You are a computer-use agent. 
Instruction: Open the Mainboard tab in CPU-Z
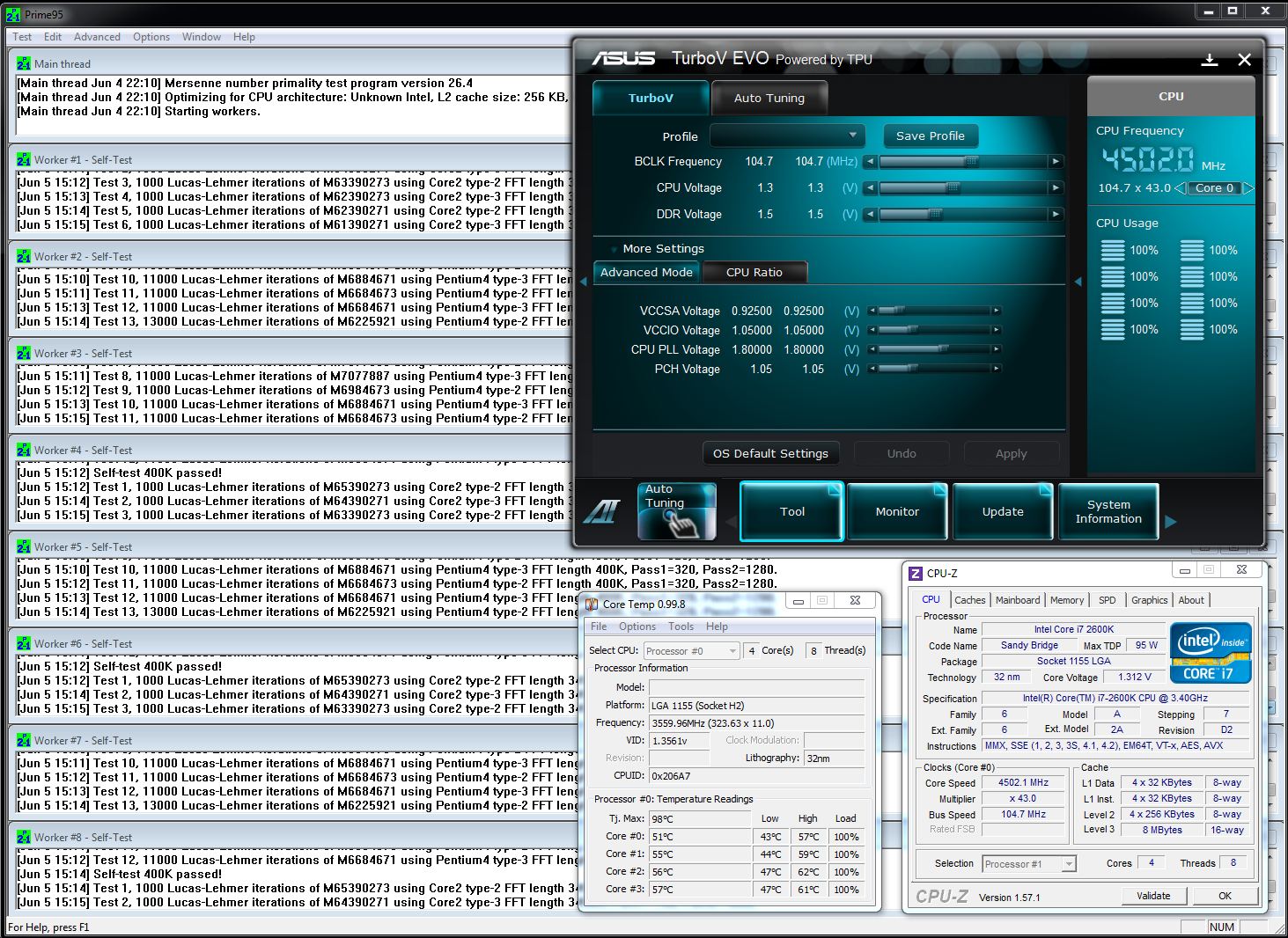click(1018, 600)
